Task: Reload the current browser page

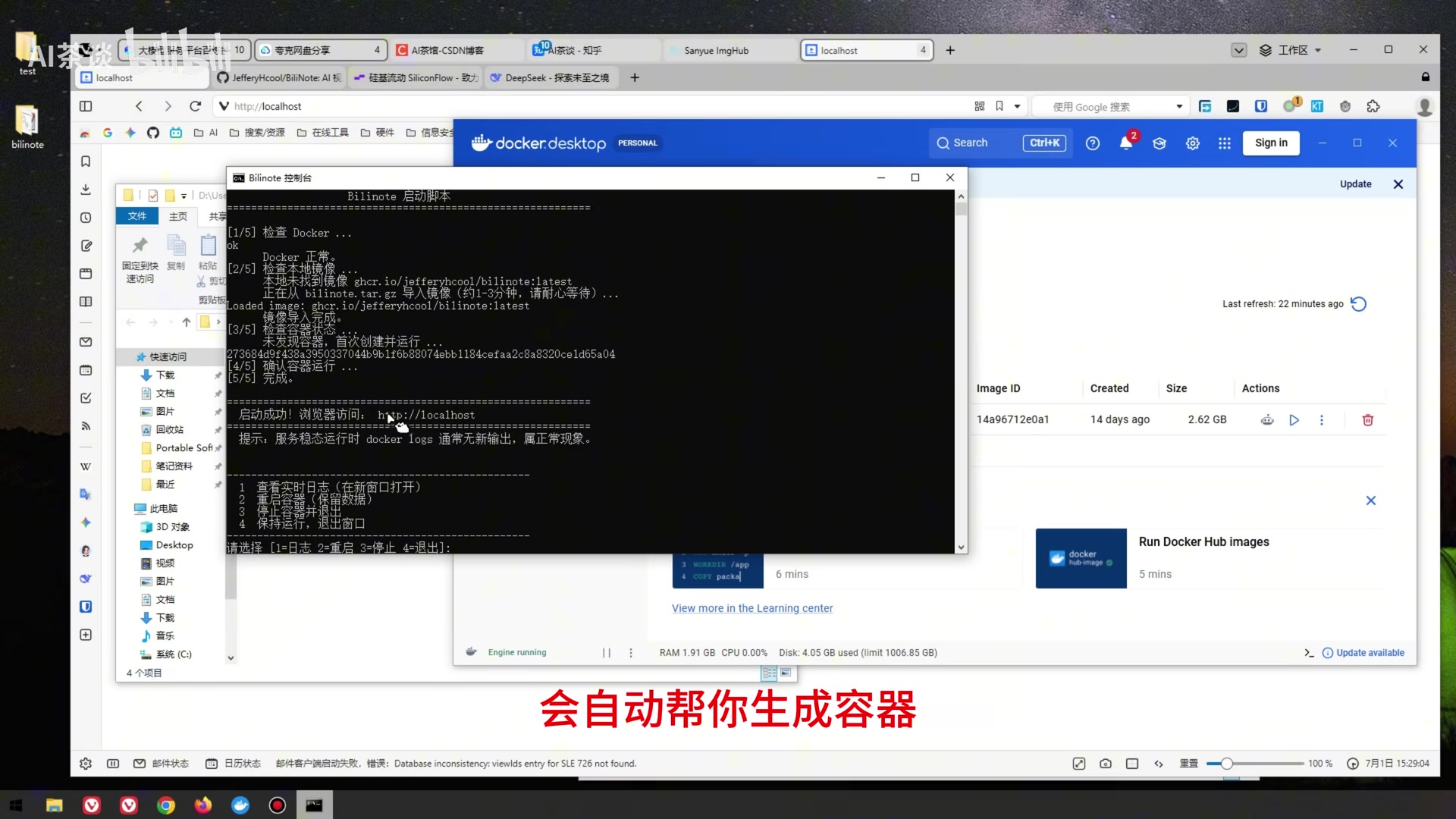Action: point(196,107)
